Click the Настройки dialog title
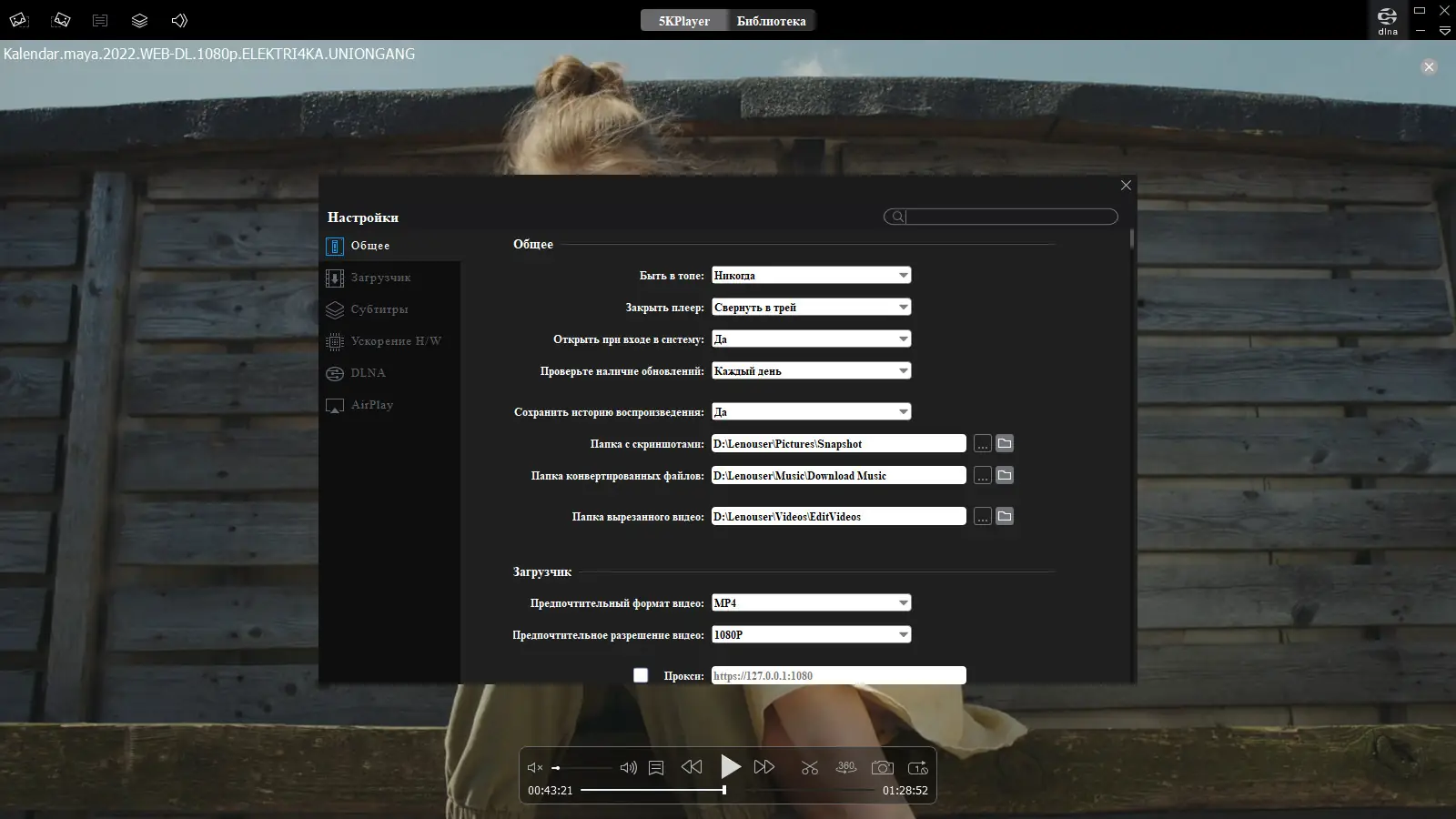This screenshot has width=1456, height=819. coord(363,217)
